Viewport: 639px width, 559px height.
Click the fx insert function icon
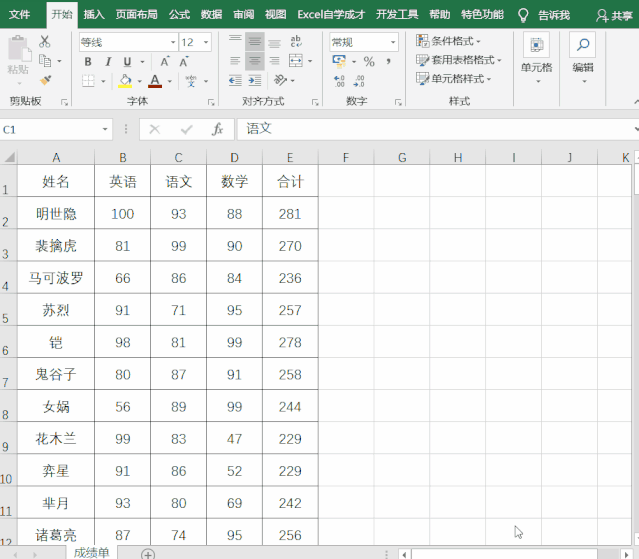coord(217,130)
